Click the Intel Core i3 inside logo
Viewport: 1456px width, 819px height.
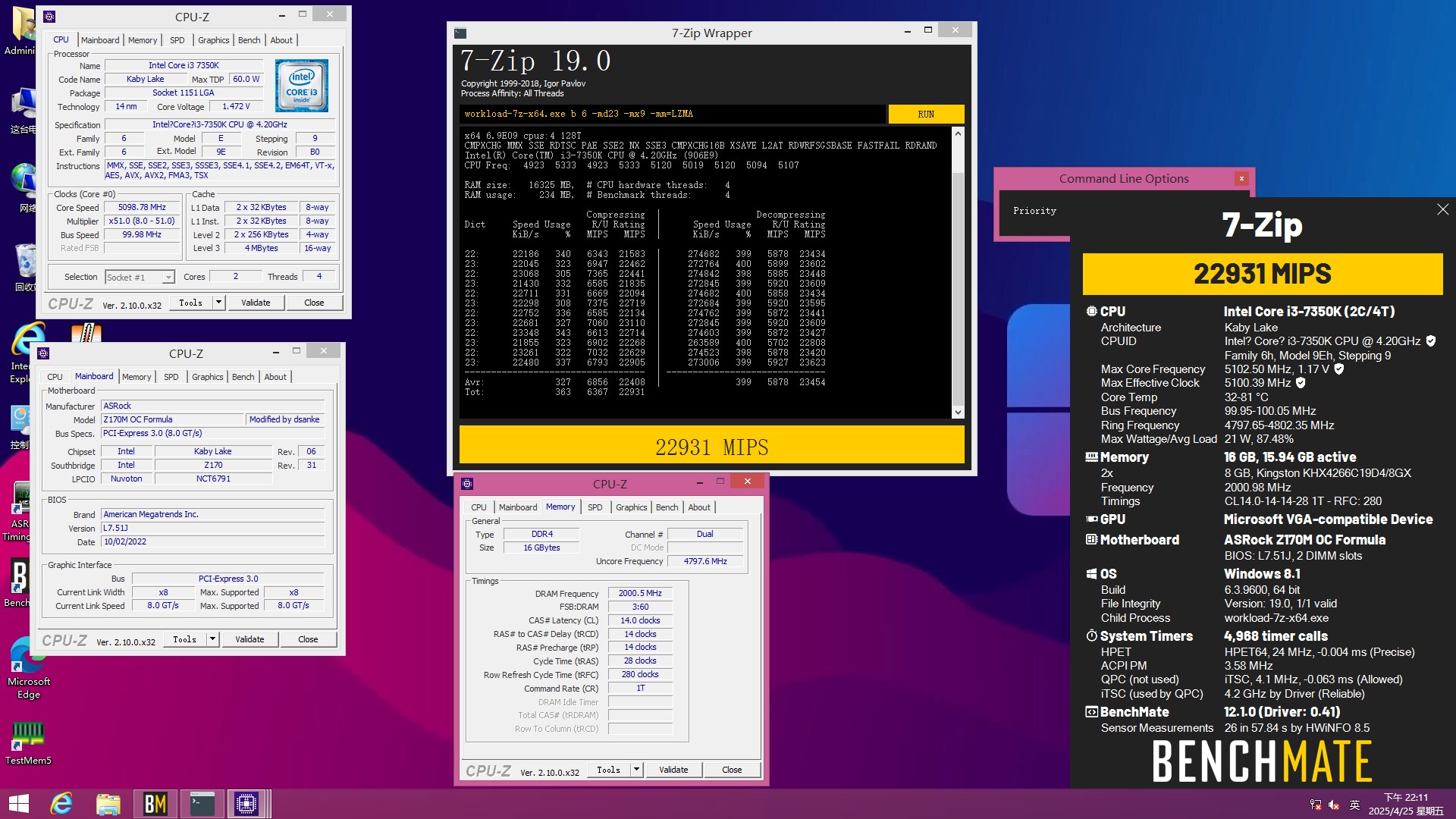pos(302,86)
